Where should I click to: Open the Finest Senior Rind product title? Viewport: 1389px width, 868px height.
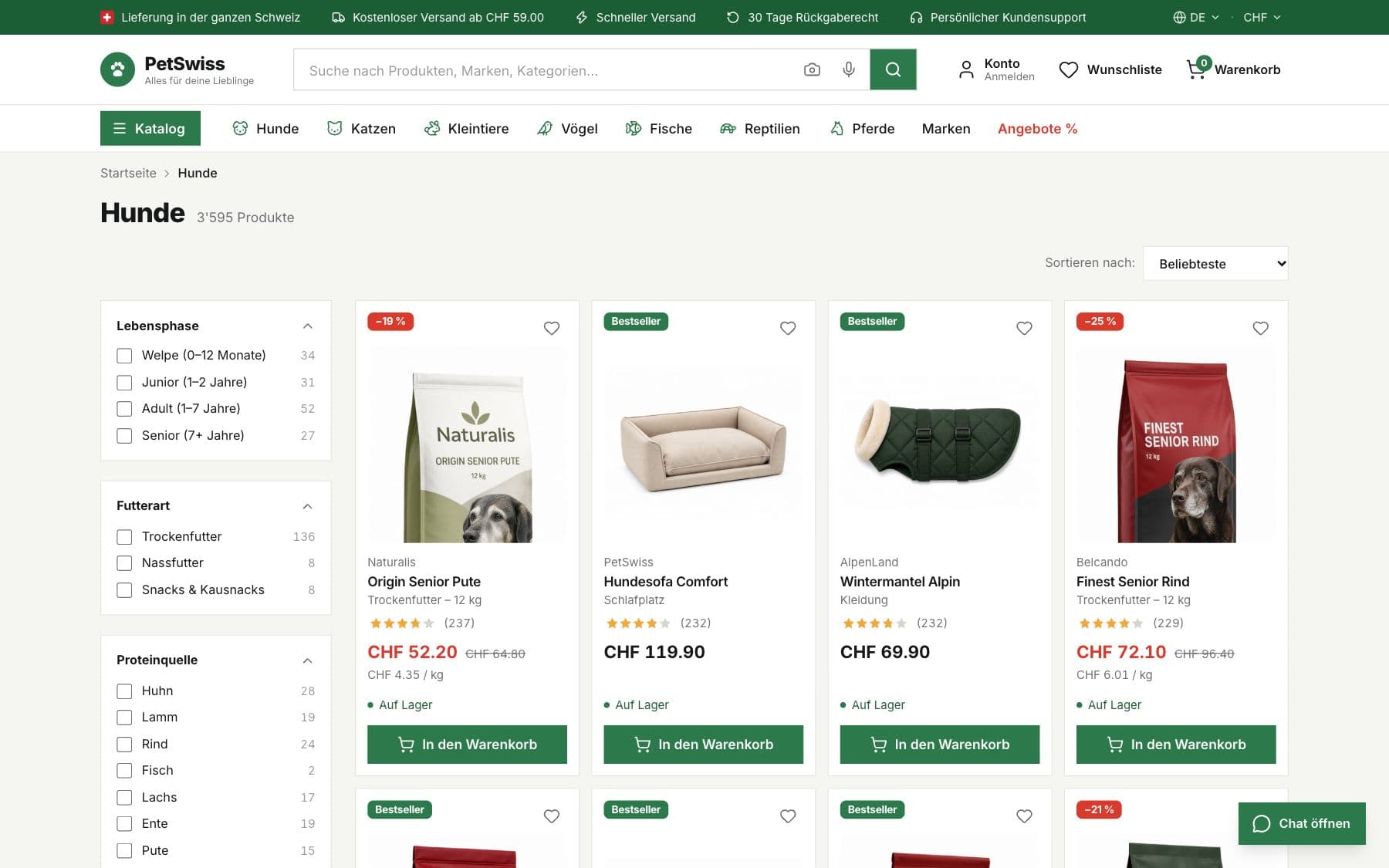(1132, 582)
